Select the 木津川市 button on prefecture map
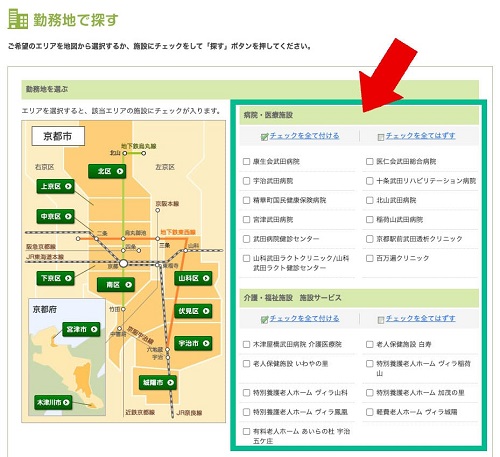 click(x=53, y=402)
